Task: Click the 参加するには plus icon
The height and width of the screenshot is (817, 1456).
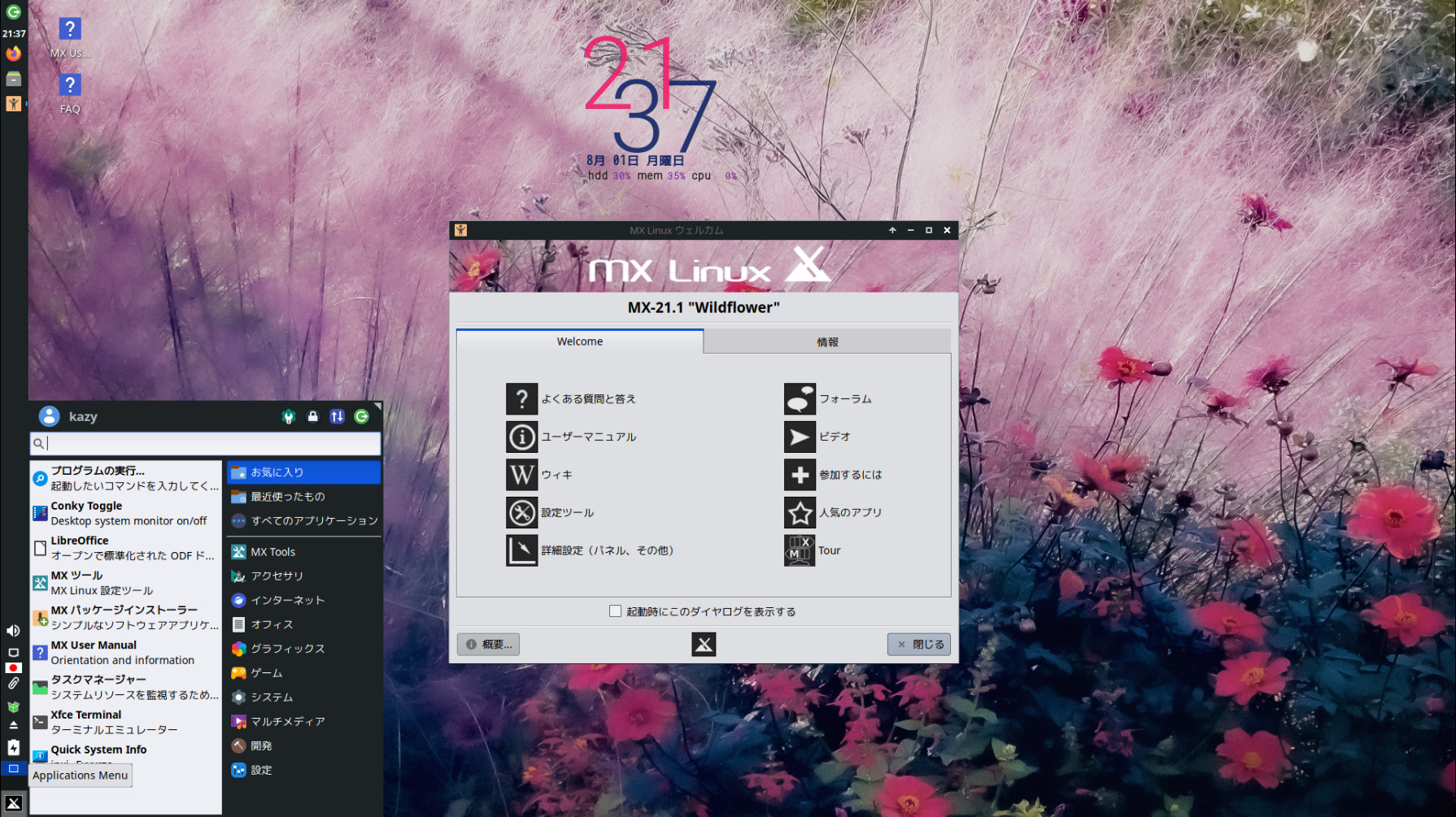Action: pos(800,475)
